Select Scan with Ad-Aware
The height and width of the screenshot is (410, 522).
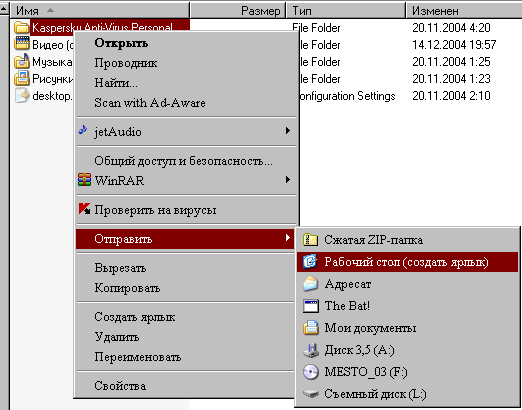pyautogui.click(x=186, y=103)
